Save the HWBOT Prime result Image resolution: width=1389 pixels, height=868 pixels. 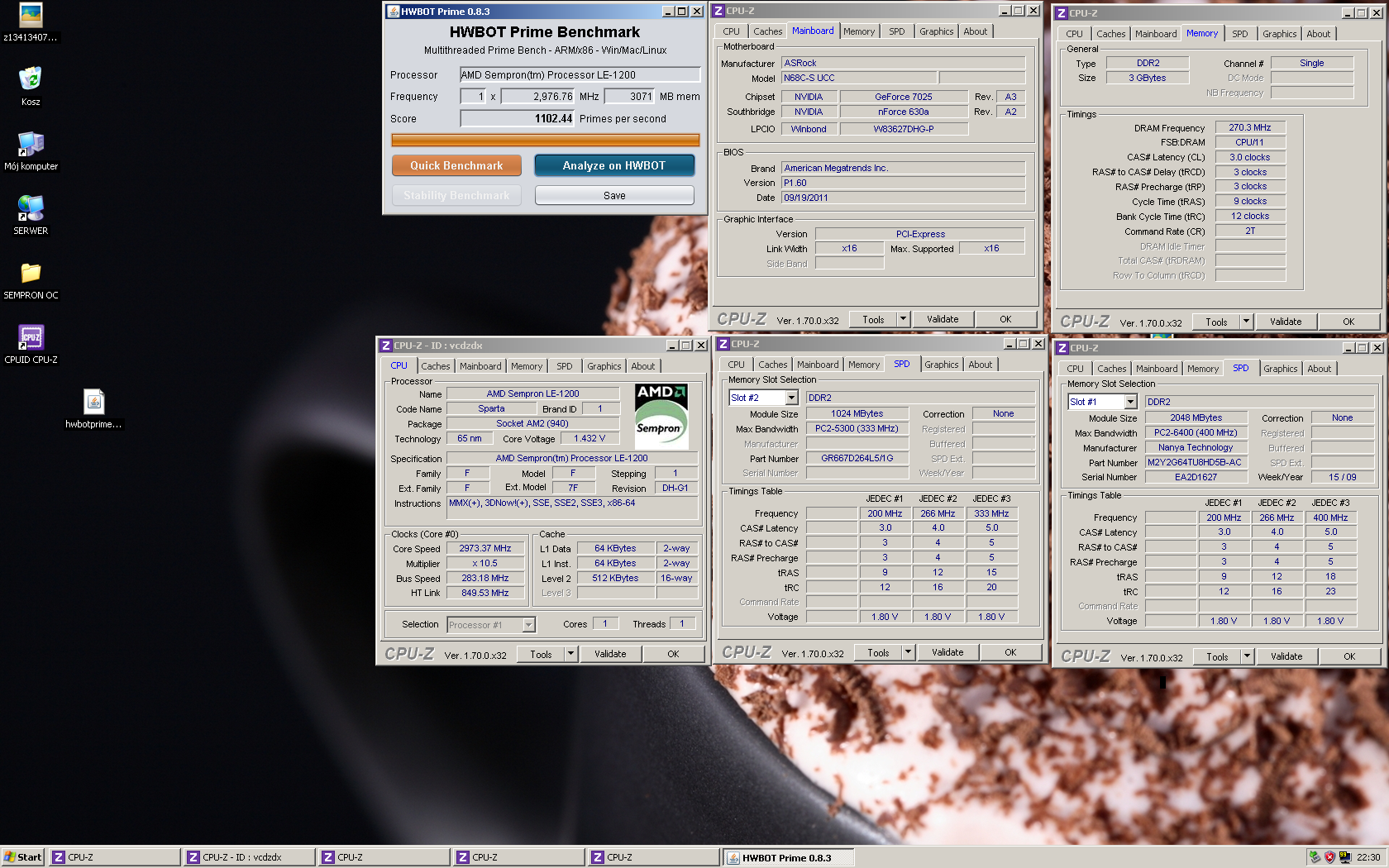pos(614,195)
